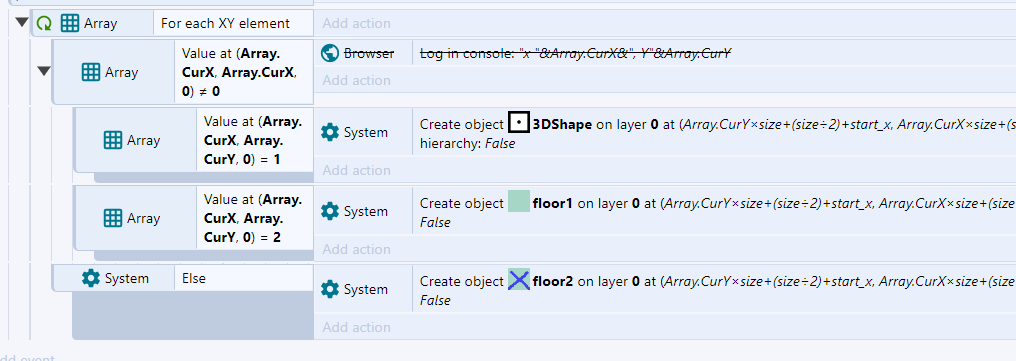1016x361 pixels.
Task: Click System gear icon beside floor1 create action
Action: point(330,211)
